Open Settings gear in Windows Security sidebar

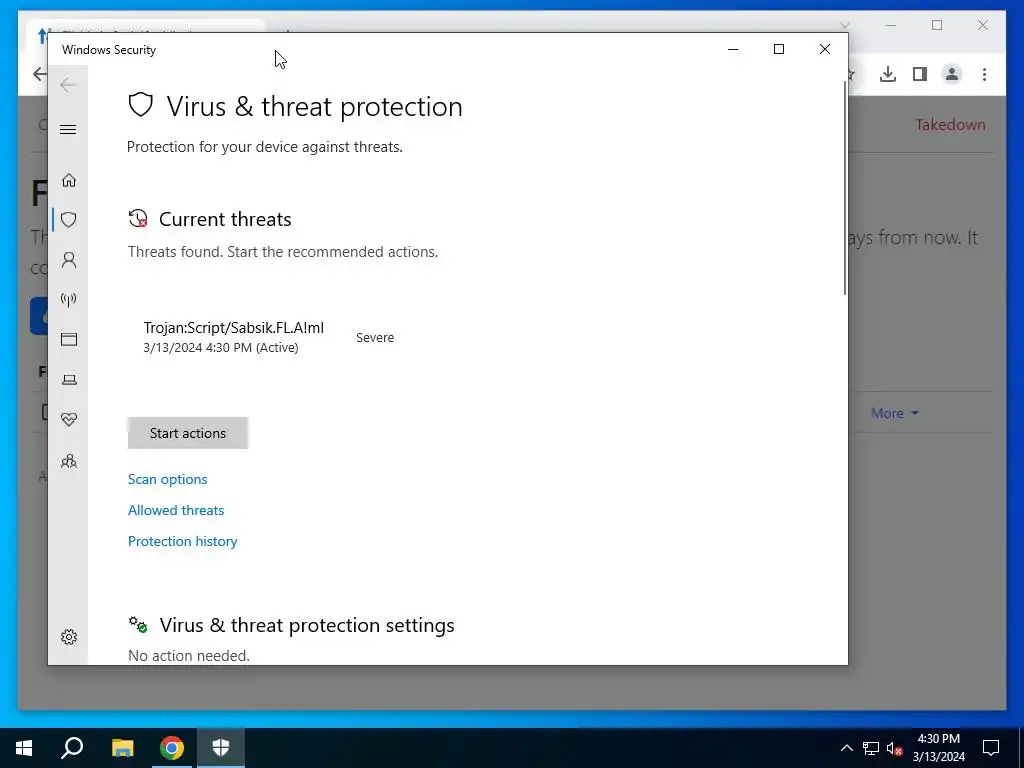pyautogui.click(x=69, y=637)
